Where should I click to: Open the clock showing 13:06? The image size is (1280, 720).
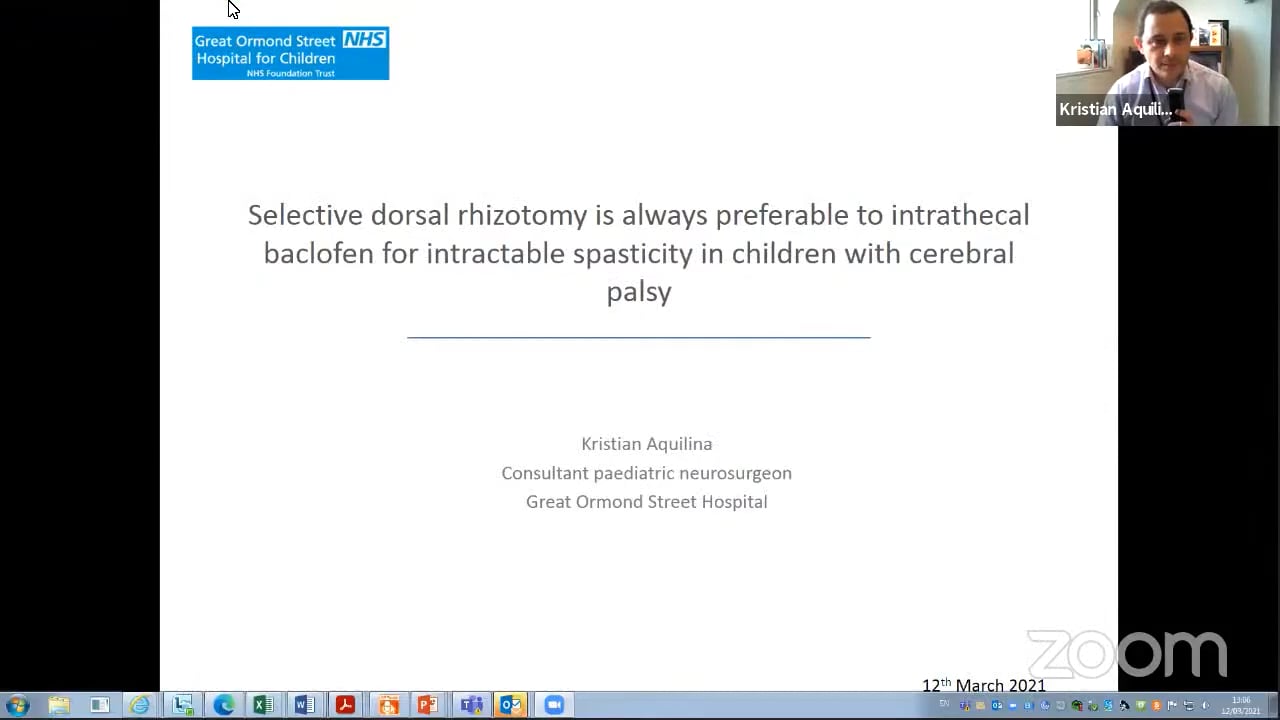[1241, 706]
